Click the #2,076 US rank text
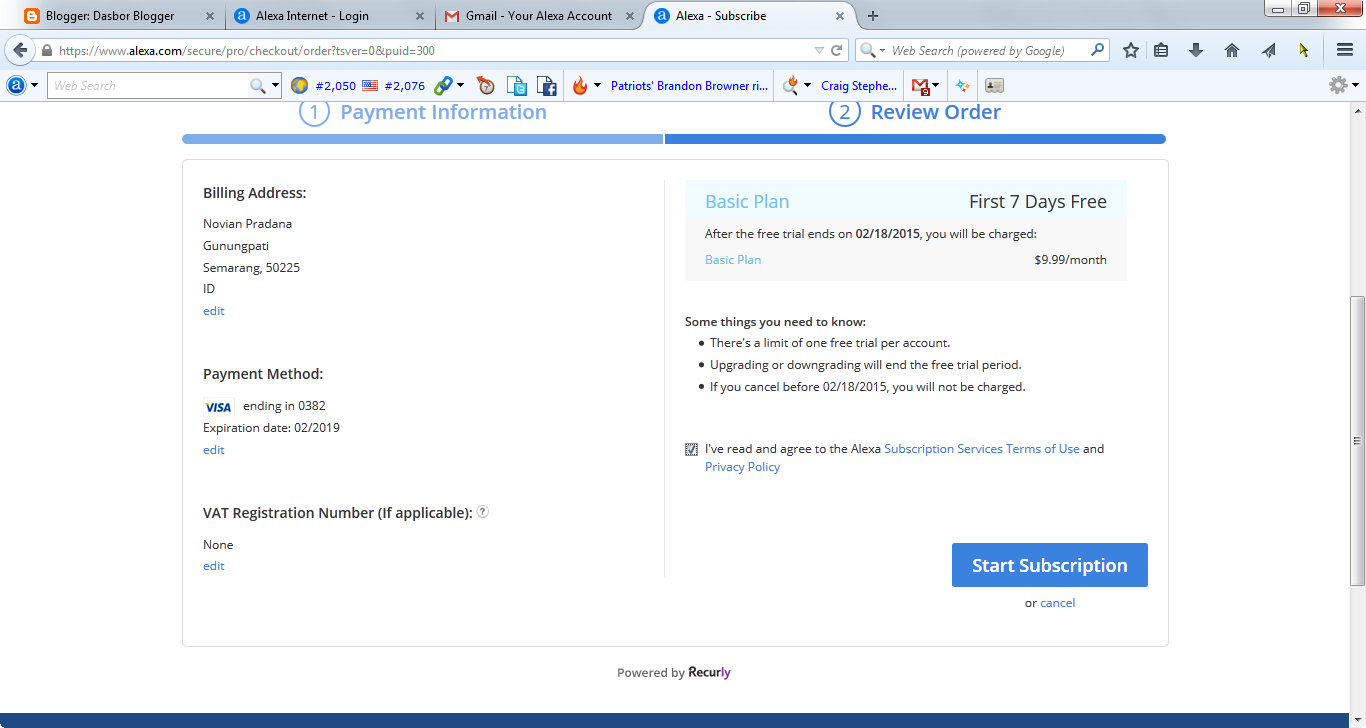The width and height of the screenshot is (1366, 728). pos(404,86)
